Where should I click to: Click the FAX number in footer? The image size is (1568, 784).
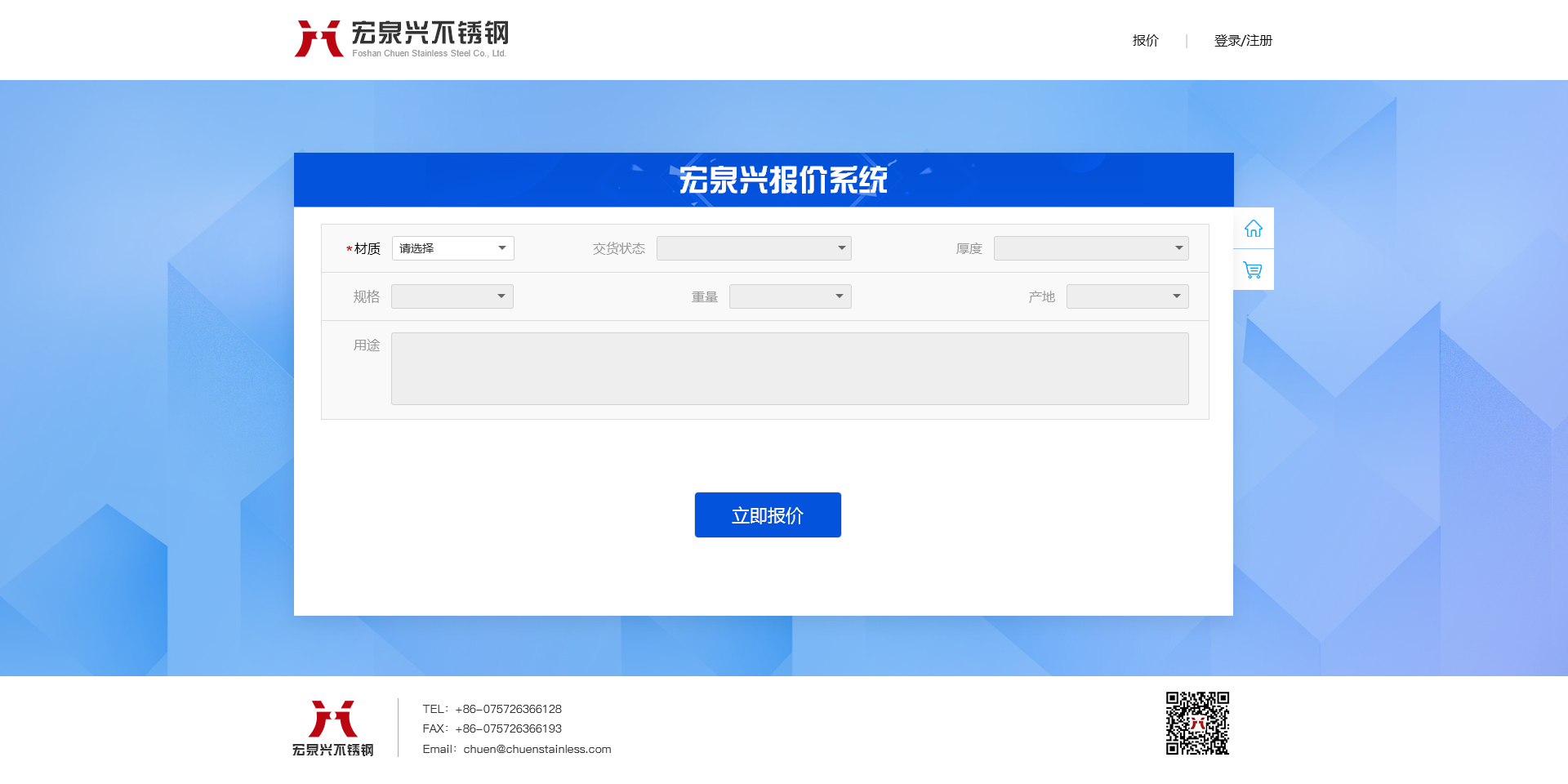click(508, 728)
